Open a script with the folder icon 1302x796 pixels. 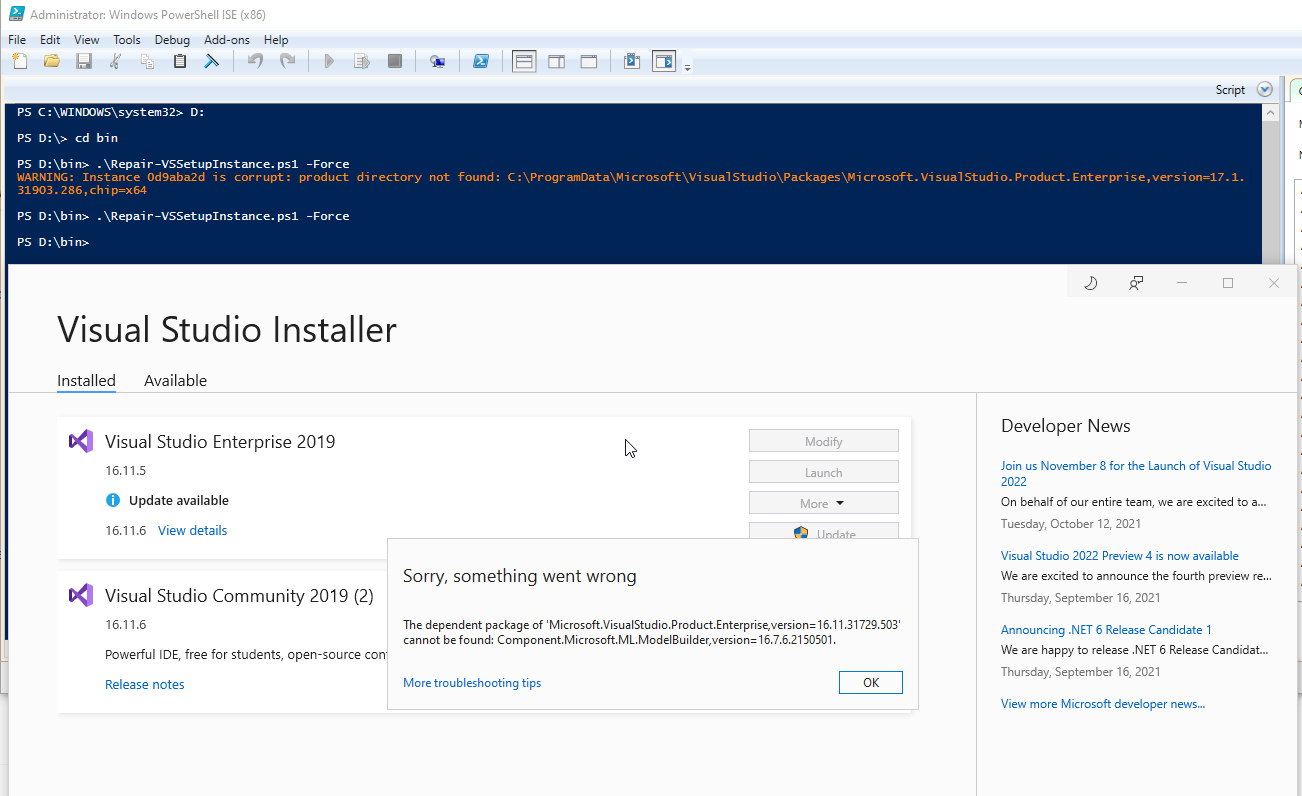click(52, 61)
